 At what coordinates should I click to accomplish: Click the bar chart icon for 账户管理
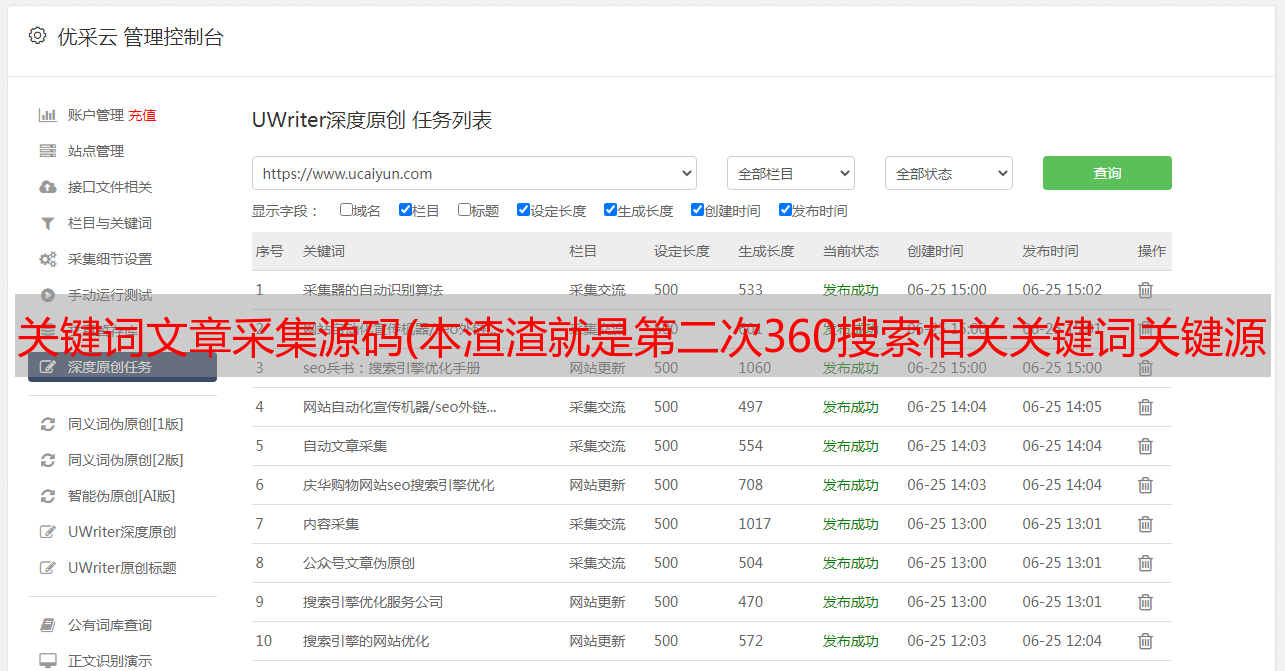coord(47,115)
